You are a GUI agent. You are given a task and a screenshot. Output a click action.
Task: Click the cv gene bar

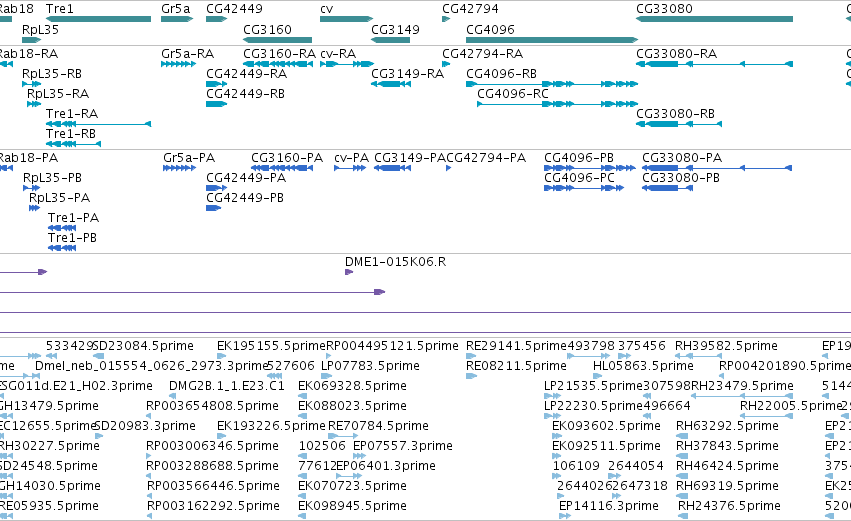point(346,19)
